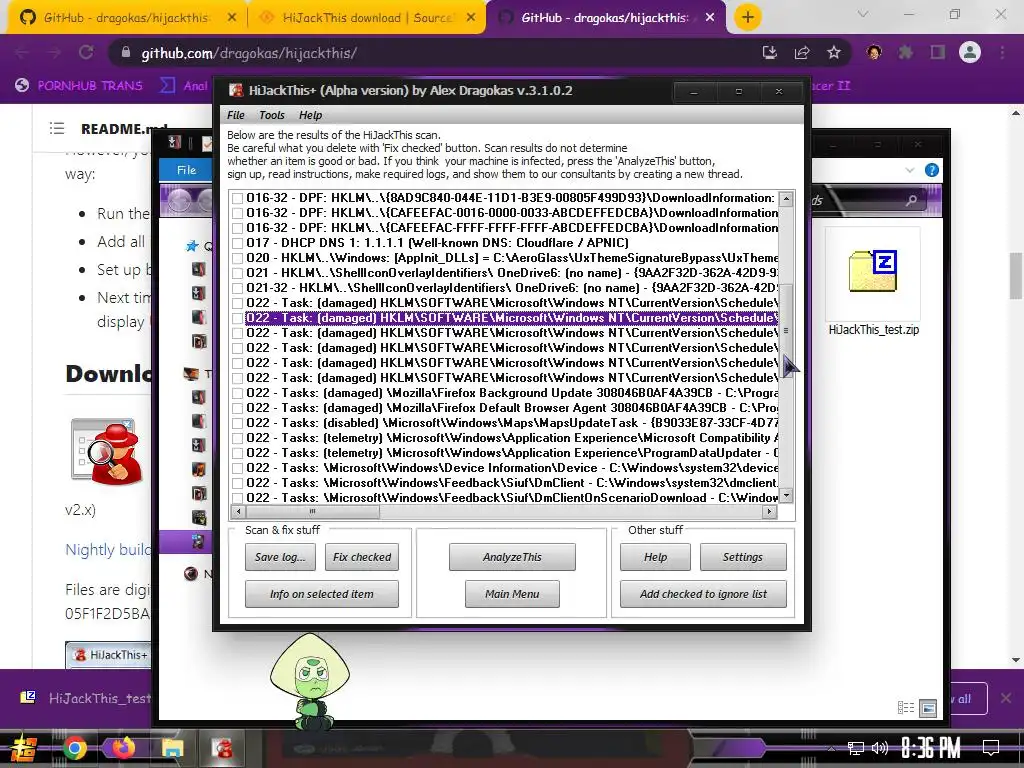Viewport: 1024px width, 768px height.
Task: Switch to Explorer details view icon
Action: point(906,708)
